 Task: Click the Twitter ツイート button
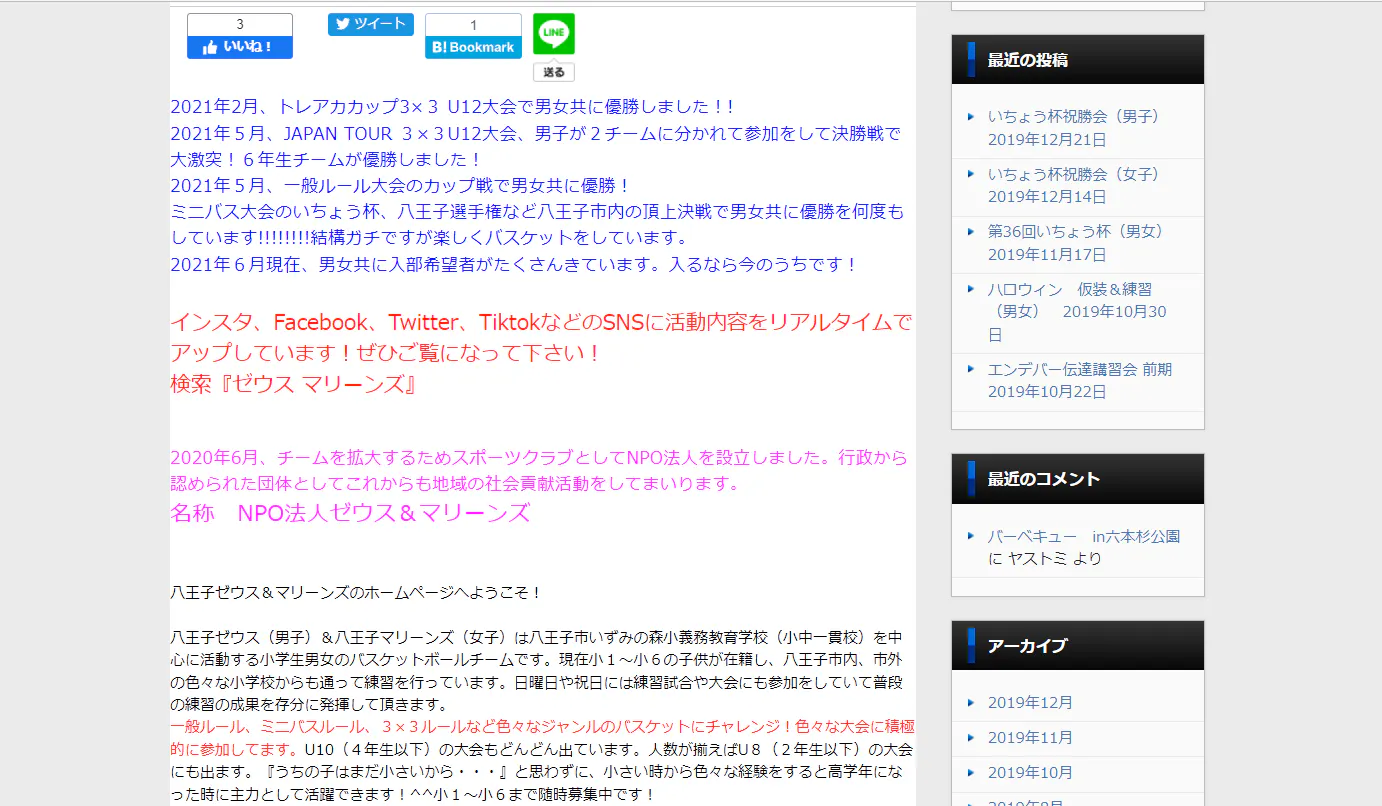coord(370,25)
